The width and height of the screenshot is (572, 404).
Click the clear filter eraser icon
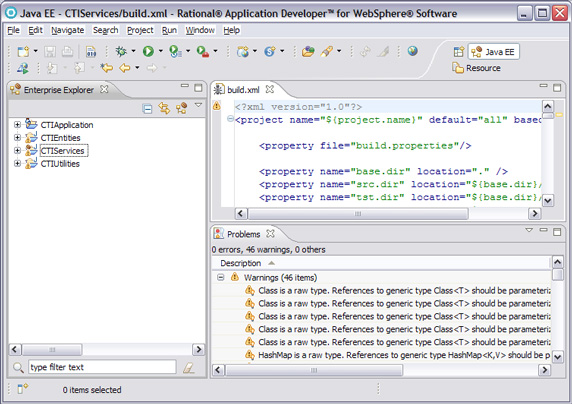189,368
